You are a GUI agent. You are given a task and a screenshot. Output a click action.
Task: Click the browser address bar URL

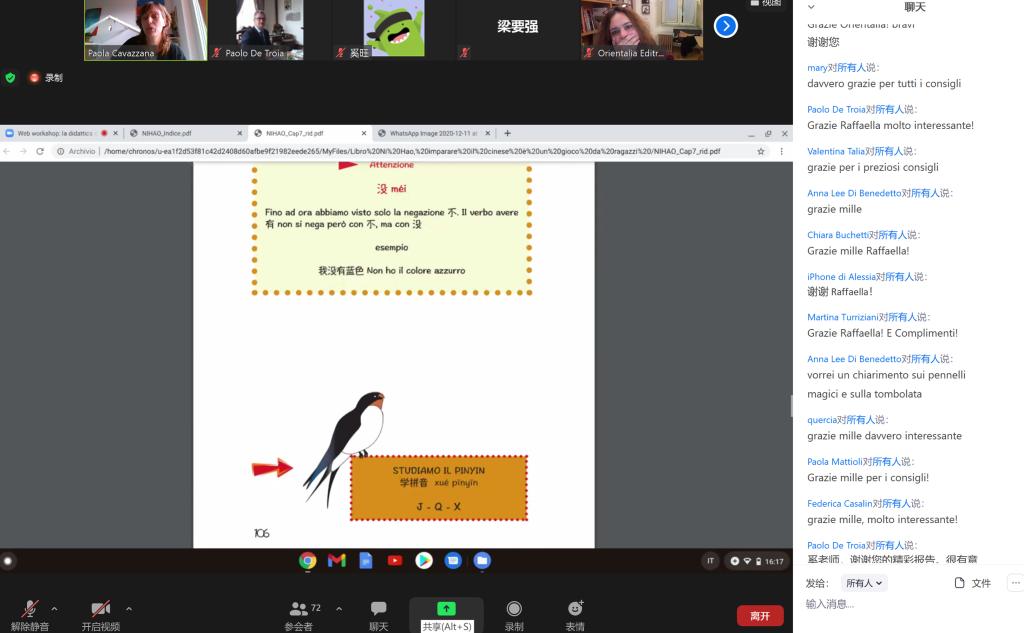[x=411, y=151]
